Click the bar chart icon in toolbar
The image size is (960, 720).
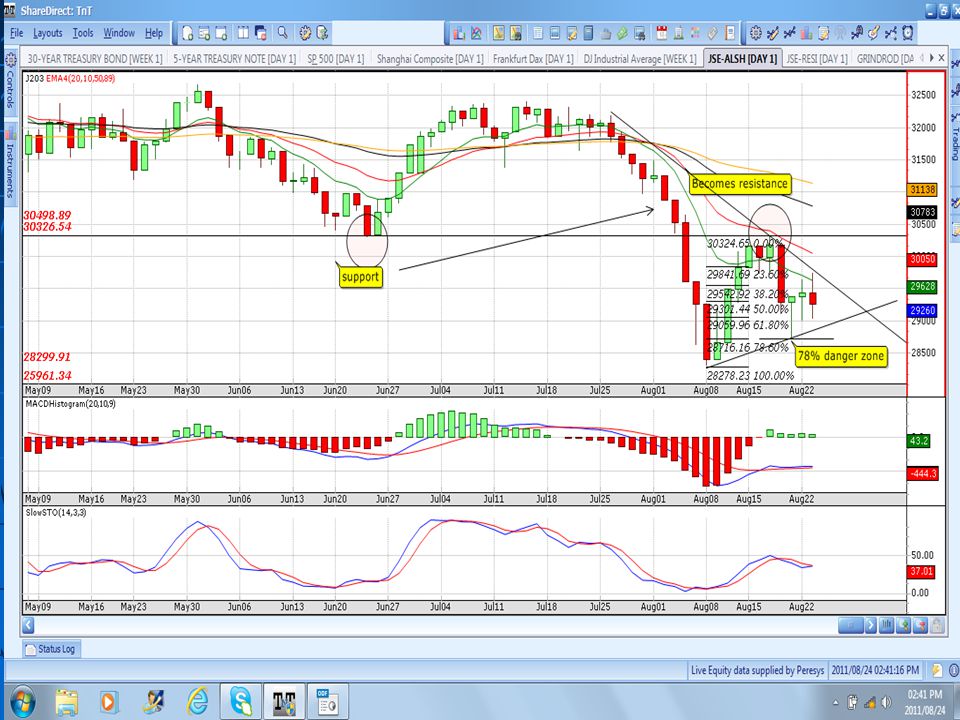pyautogui.click(x=459, y=33)
